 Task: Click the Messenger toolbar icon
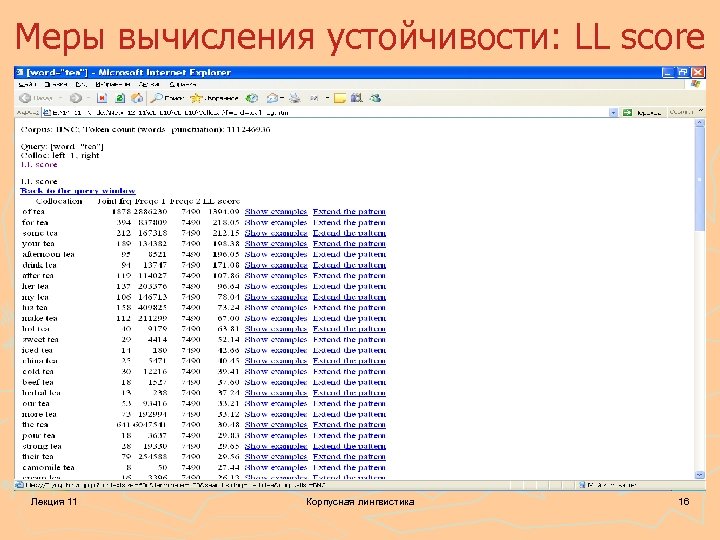coord(375,98)
